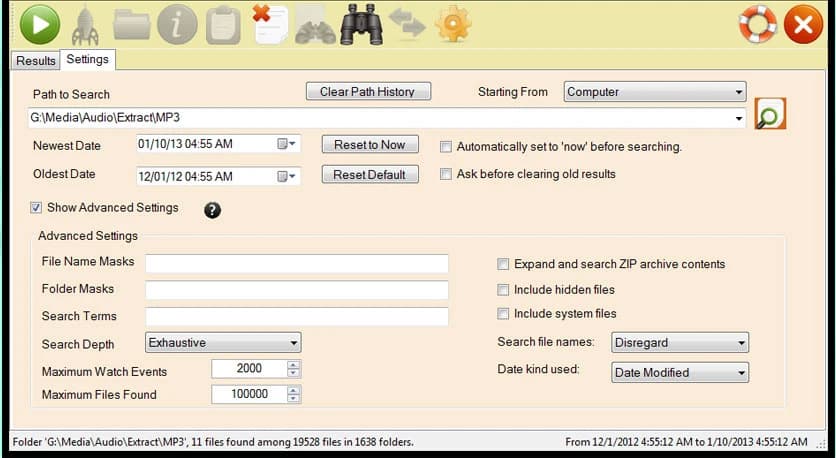Open help via the lifebuoy icon
Image resolution: width=836 pixels, height=458 pixels.
758,25
